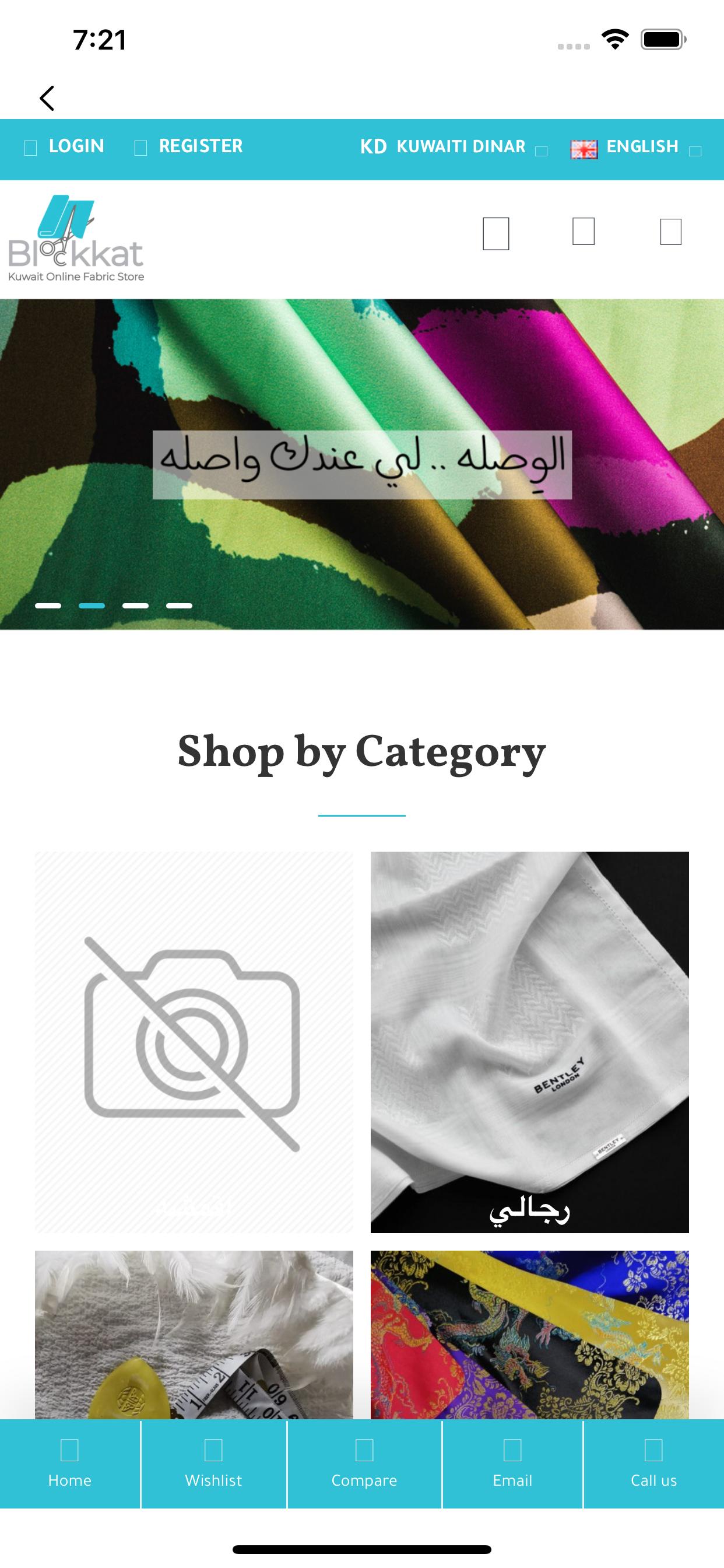Open the English language dropdown
Viewport: 724px width, 1568px height.
tap(636, 146)
